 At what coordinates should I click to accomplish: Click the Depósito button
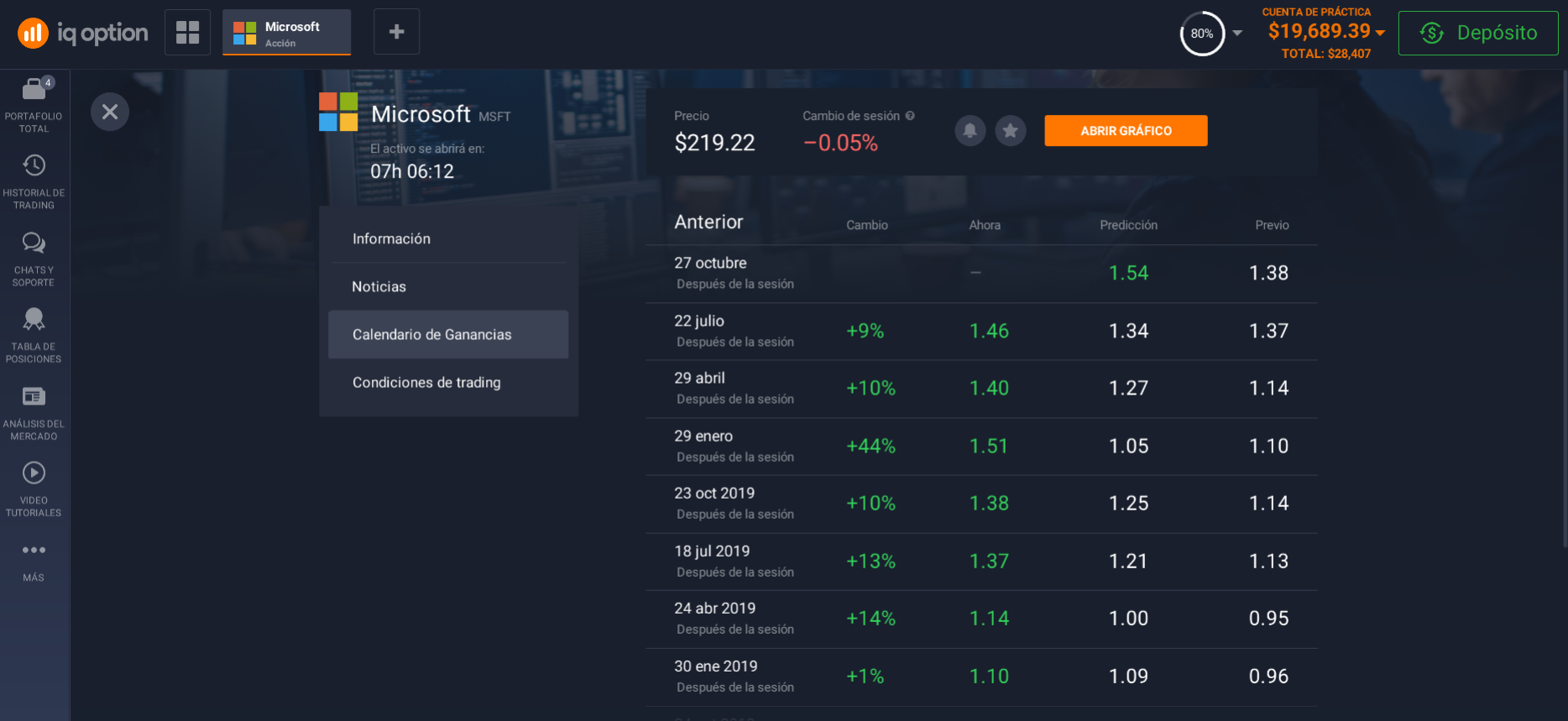click(x=1478, y=33)
